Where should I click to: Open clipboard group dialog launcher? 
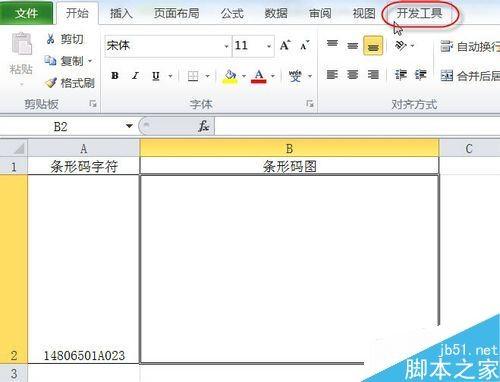(x=93, y=104)
